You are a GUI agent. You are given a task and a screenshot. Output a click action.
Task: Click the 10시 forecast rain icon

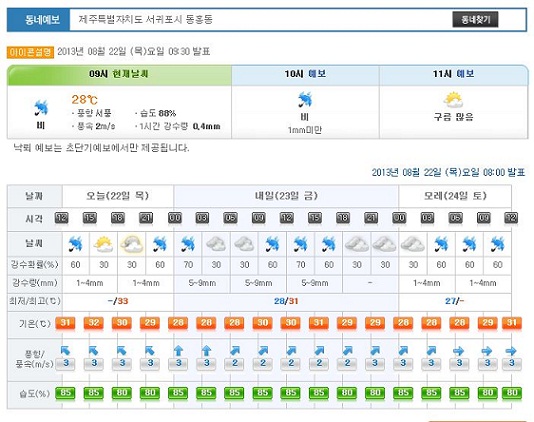[305, 99]
